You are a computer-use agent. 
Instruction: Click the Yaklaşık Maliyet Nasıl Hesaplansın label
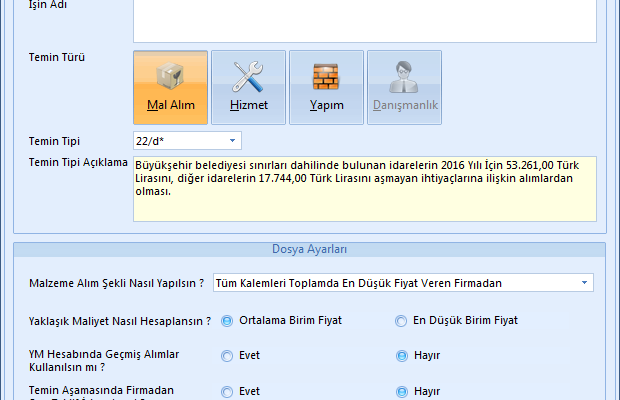(120, 321)
